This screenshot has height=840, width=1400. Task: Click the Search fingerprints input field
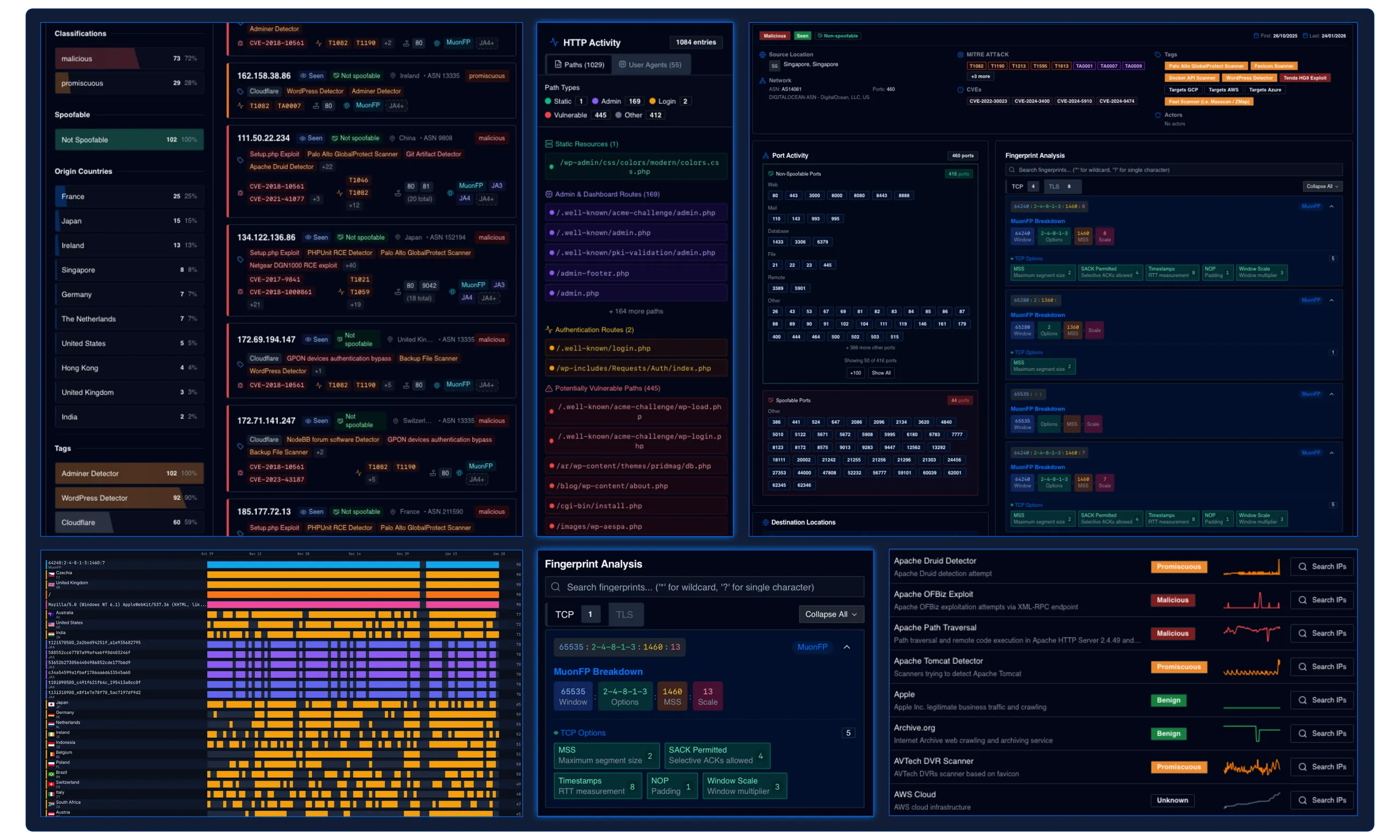(x=704, y=587)
